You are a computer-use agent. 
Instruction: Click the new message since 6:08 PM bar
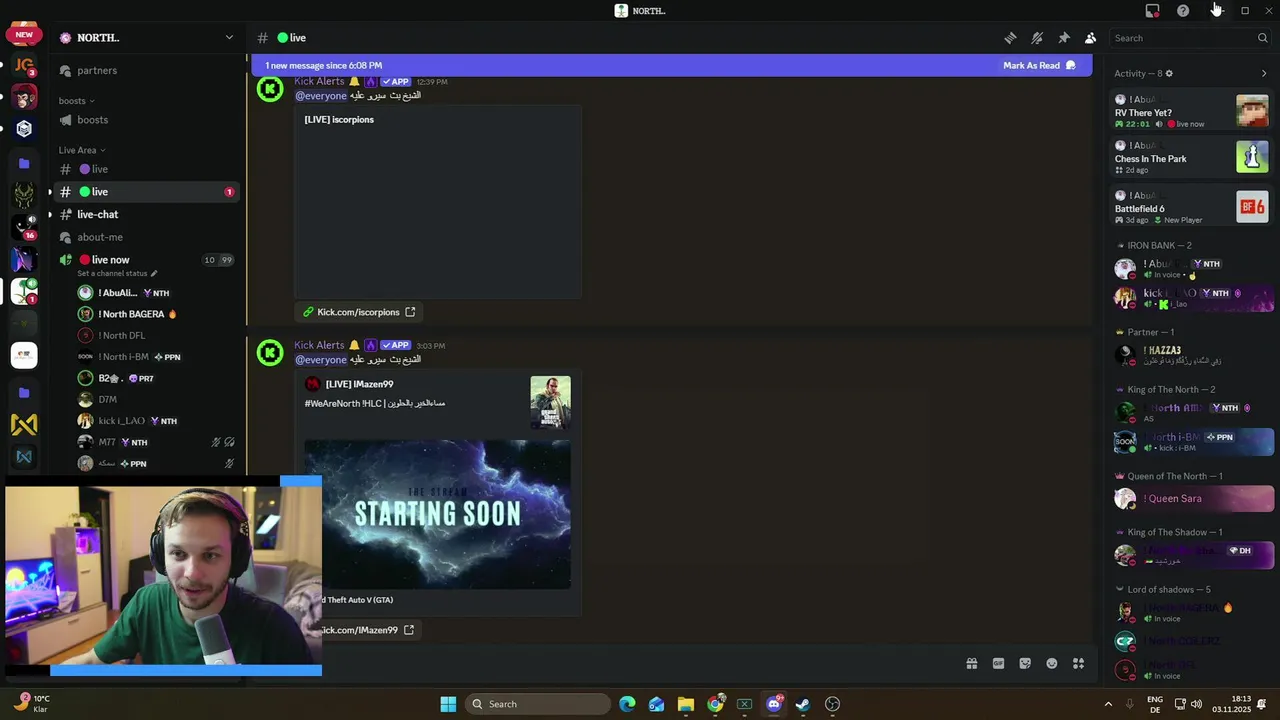[x=670, y=66]
